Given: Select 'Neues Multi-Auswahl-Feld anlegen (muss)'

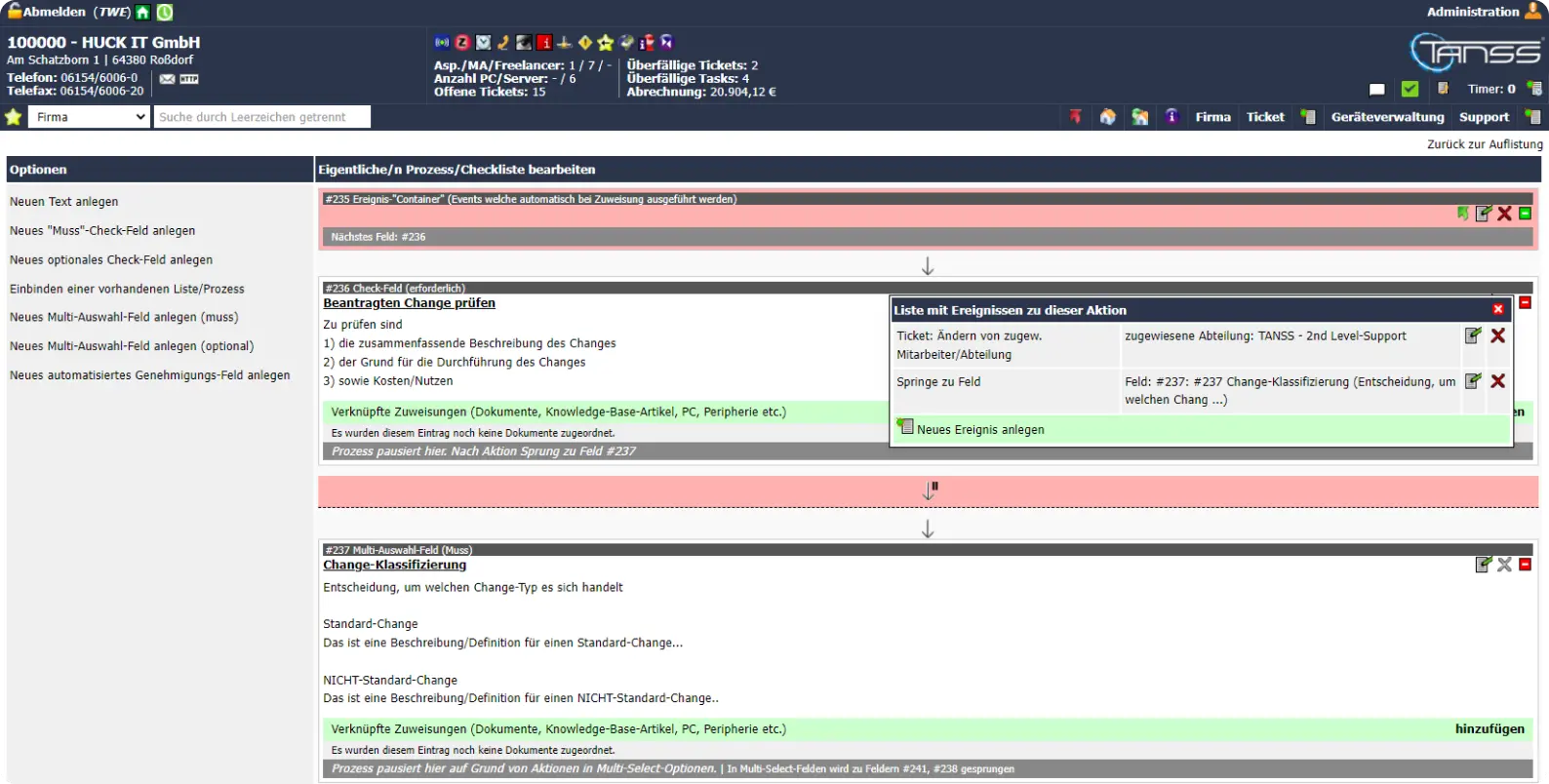Looking at the screenshot, I should (124, 318).
